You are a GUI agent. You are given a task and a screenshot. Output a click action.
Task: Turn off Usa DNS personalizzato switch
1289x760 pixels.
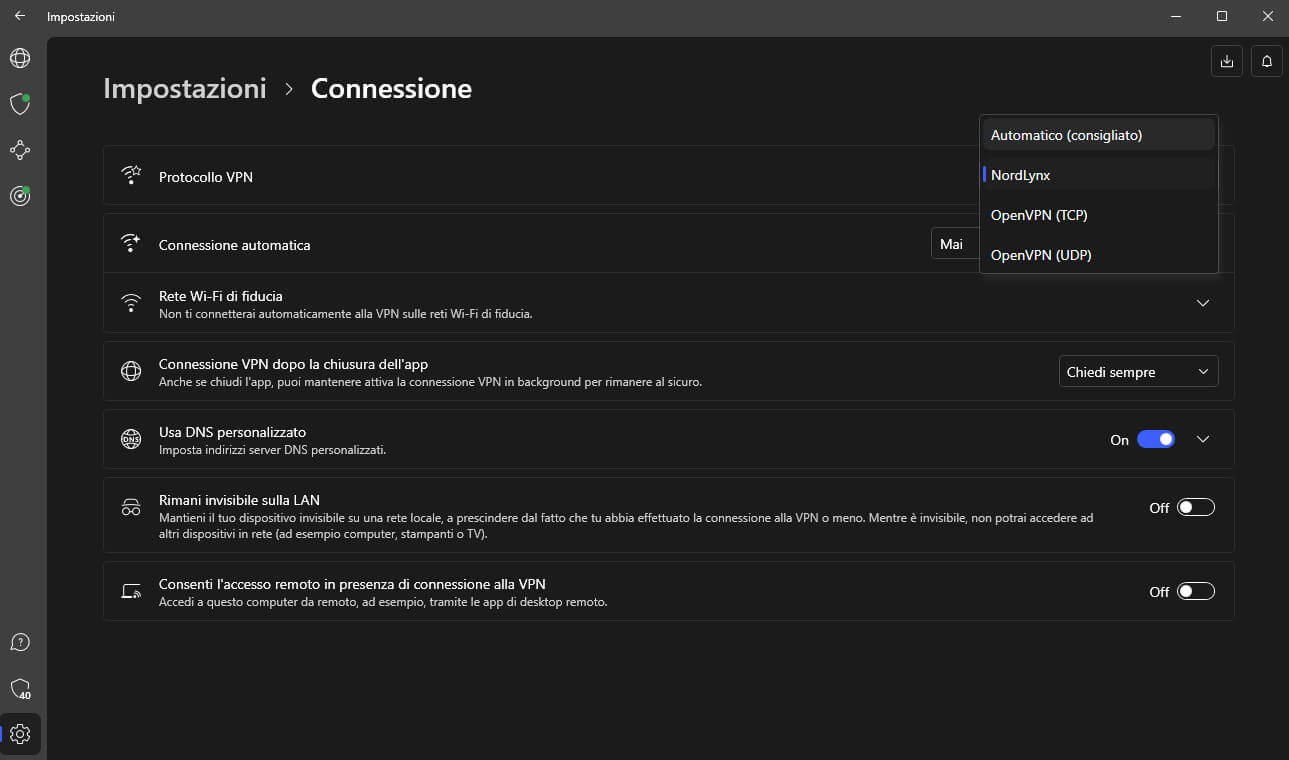[1156, 439]
